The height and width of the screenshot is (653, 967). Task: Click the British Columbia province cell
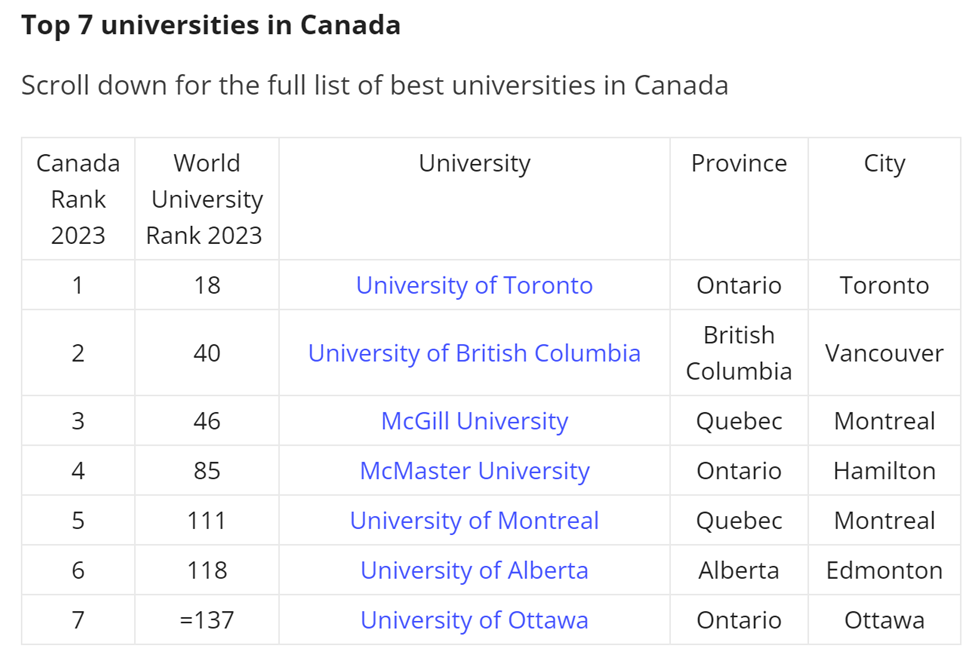pos(739,353)
